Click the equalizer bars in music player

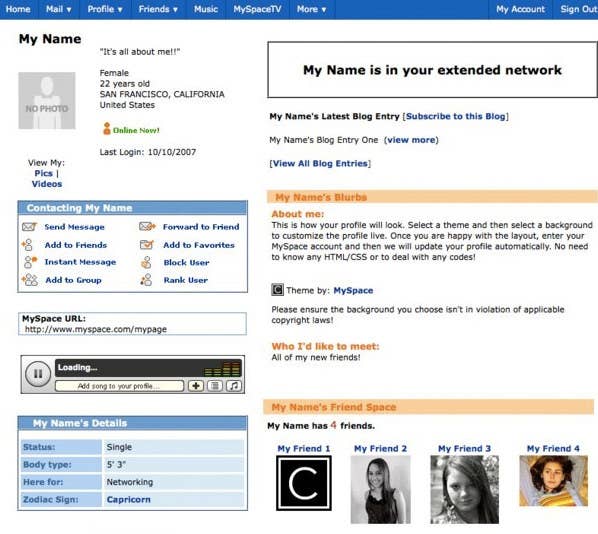(x=222, y=369)
